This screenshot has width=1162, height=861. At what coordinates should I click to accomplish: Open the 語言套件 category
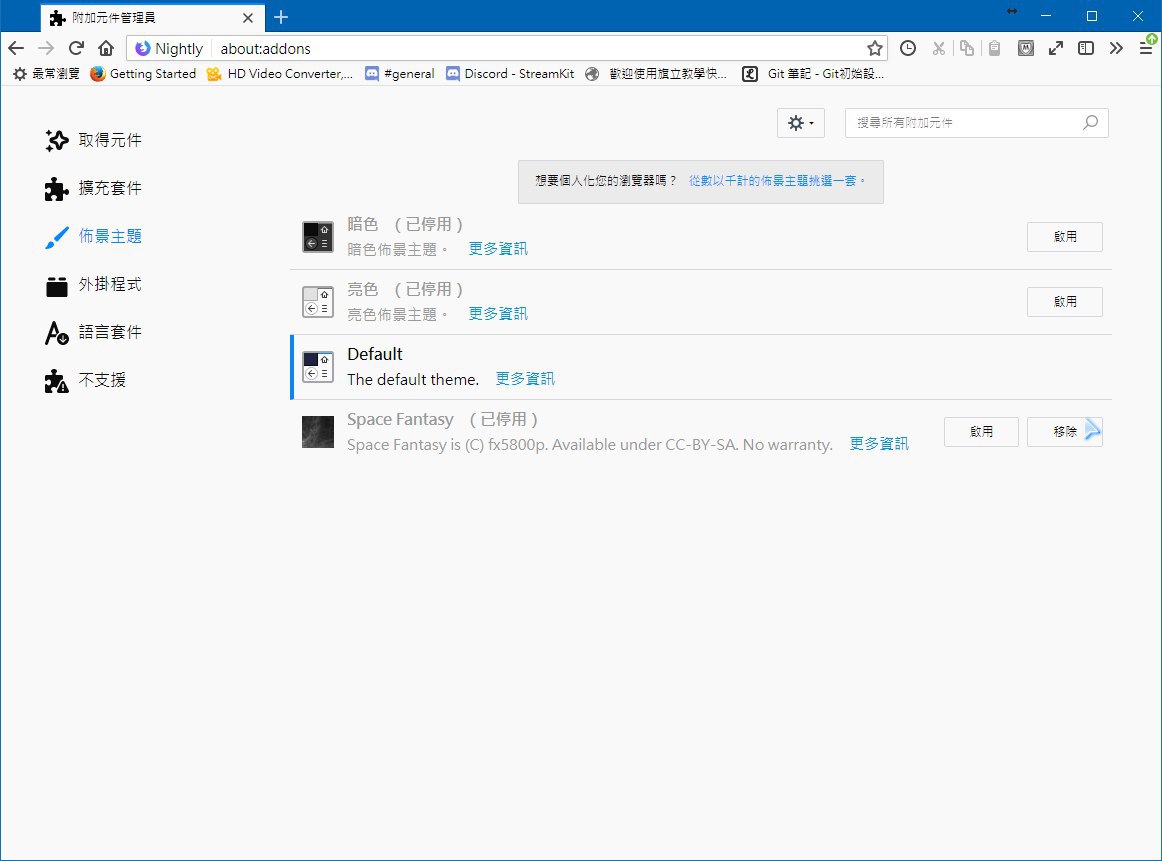(x=94, y=333)
